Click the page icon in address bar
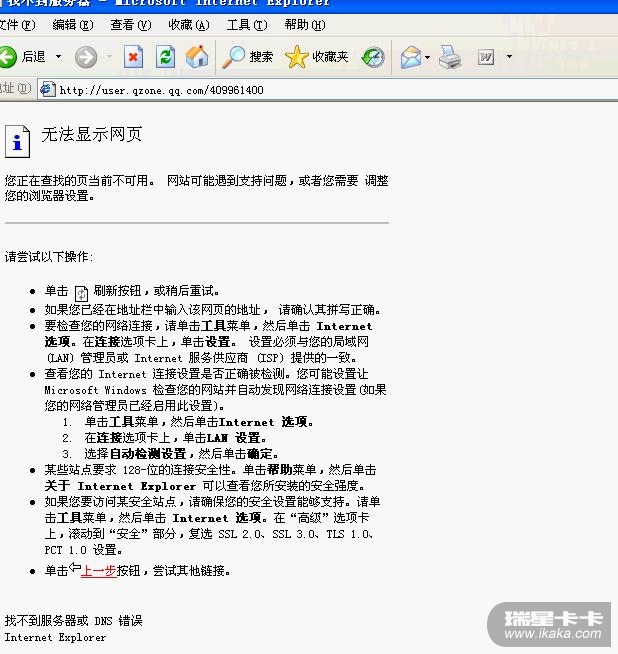This screenshot has width=618, height=654. pyautogui.click(x=48, y=89)
